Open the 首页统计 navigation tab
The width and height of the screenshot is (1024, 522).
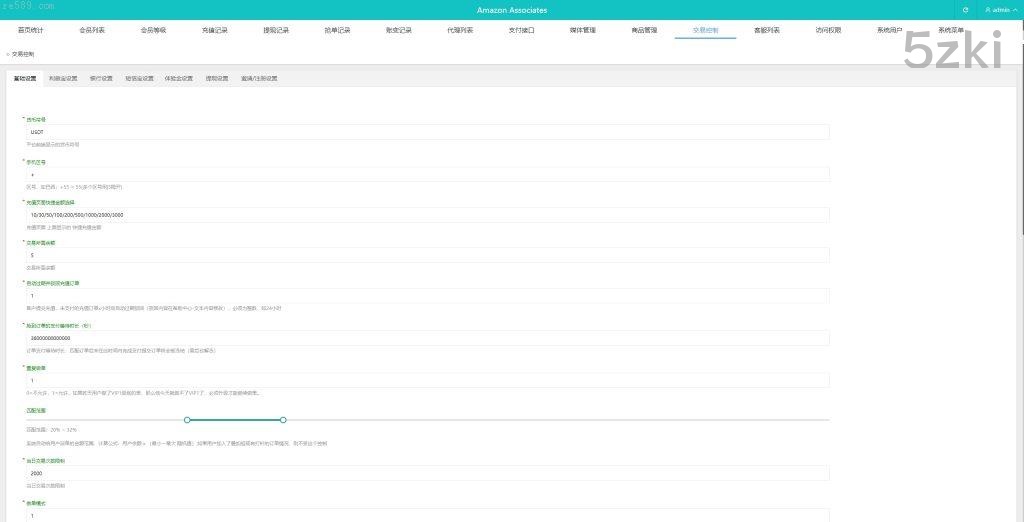point(31,31)
